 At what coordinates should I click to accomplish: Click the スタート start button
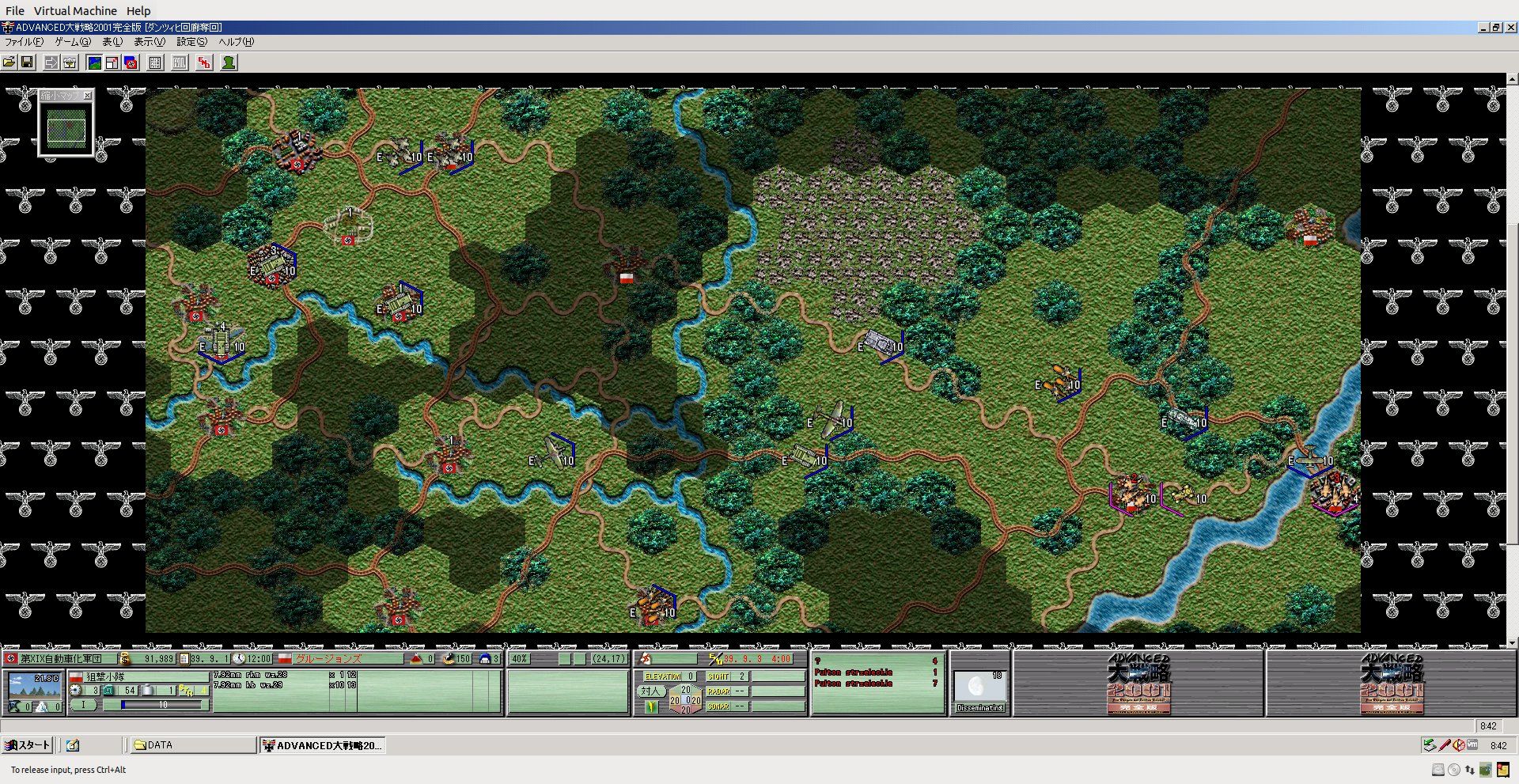tap(28, 745)
